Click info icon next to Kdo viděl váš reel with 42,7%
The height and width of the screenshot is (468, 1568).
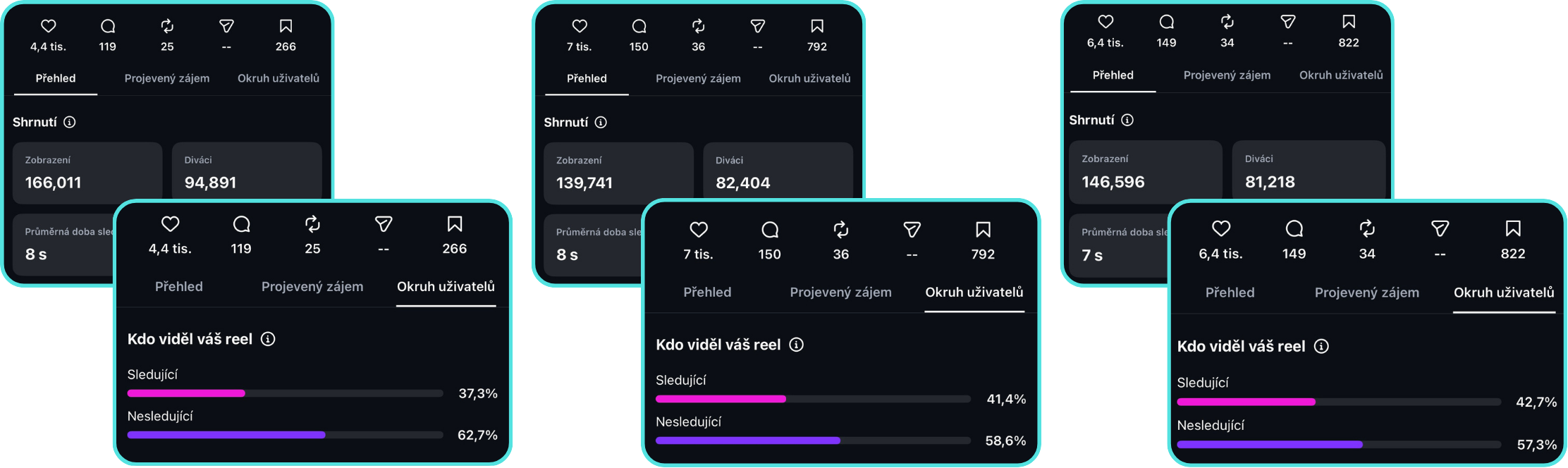point(1321,346)
